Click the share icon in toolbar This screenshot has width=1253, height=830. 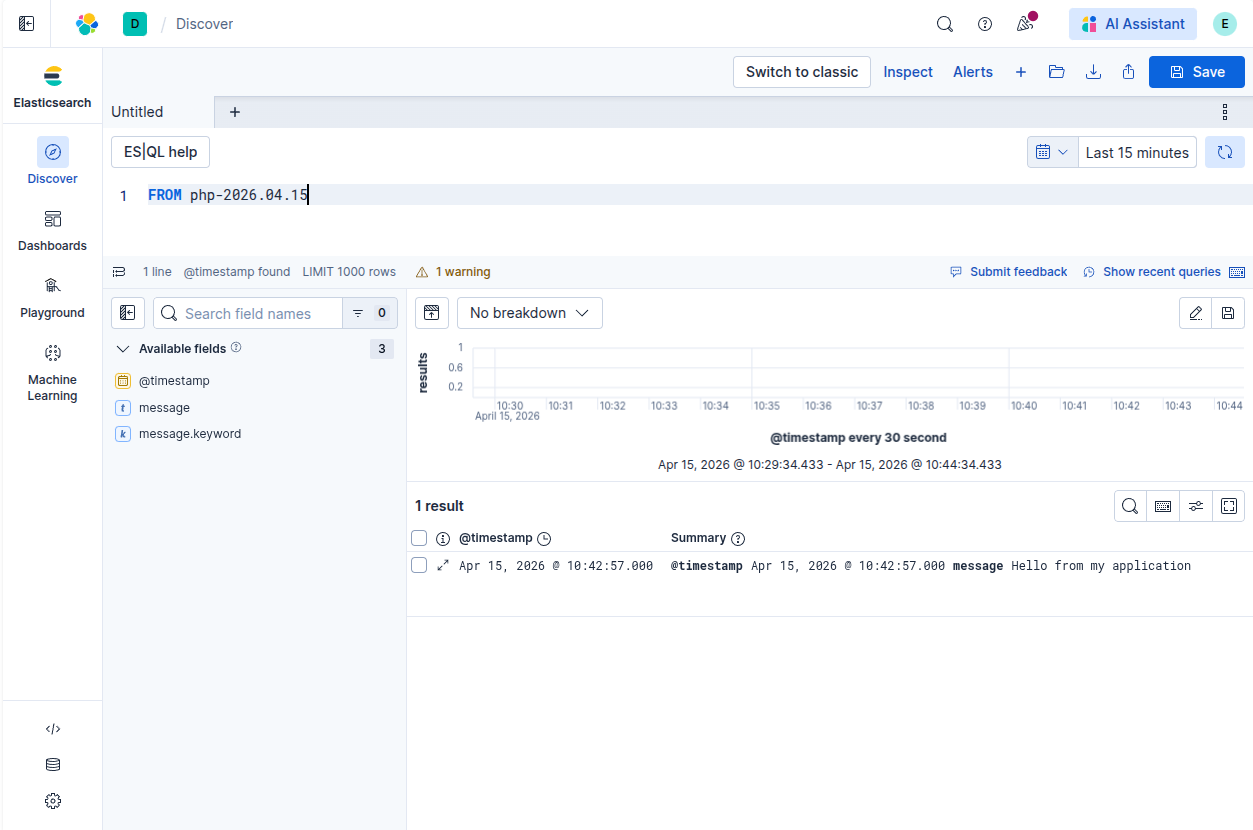[1129, 72]
